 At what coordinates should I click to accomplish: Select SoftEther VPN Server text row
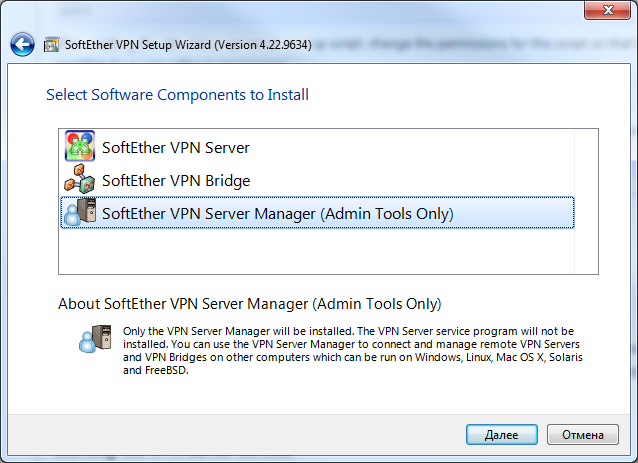coord(176,147)
